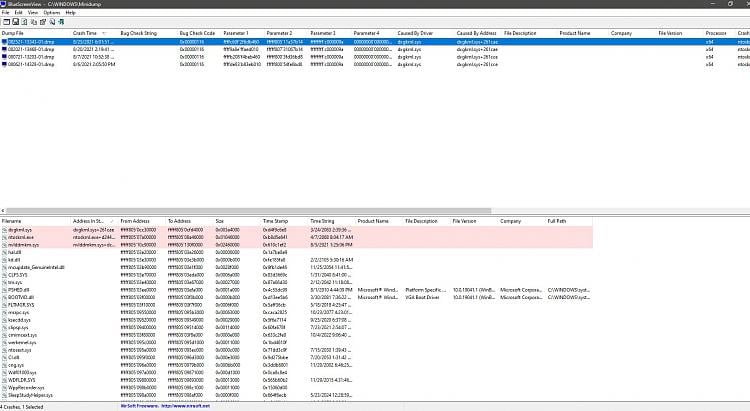Screen dimensions: 750x411
Task: Click the file icon next to hal.dll
Action: 4,252
